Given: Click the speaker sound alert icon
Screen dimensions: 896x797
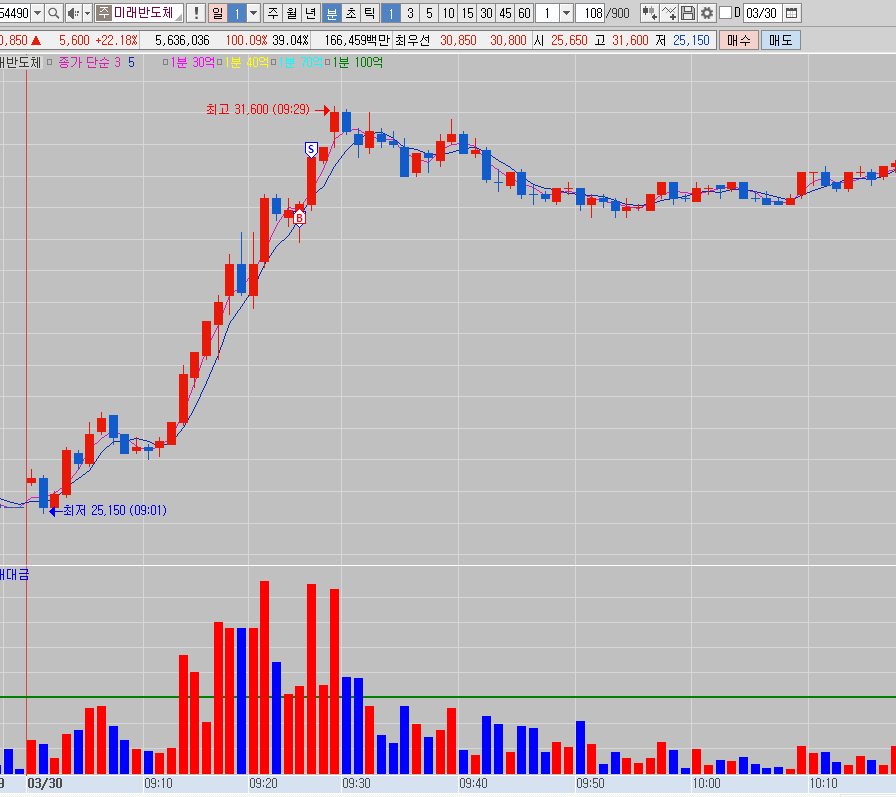Looking at the screenshot, I should pyautogui.click(x=73, y=13).
